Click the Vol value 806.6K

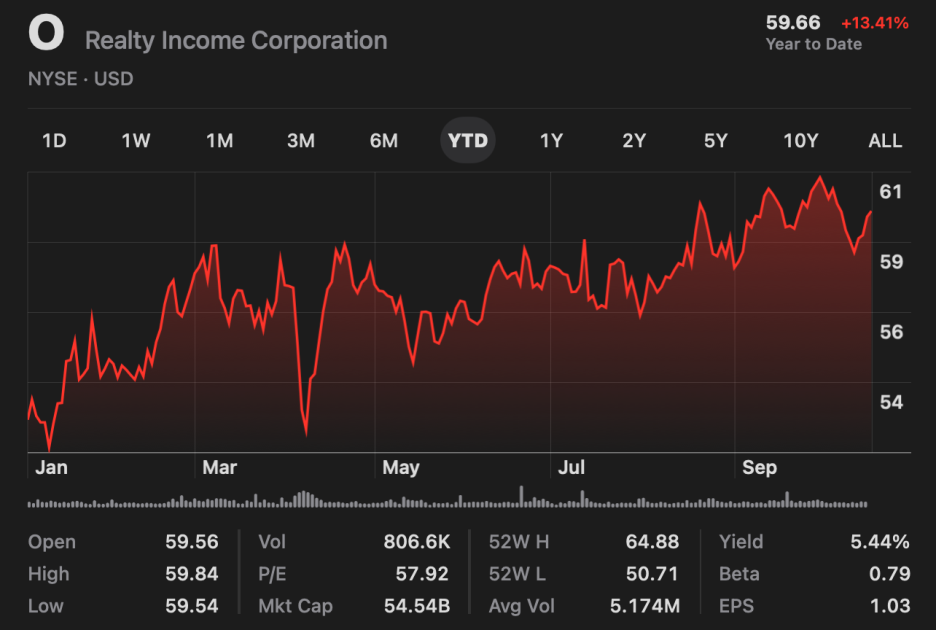pyautogui.click(x=417, y=542)
